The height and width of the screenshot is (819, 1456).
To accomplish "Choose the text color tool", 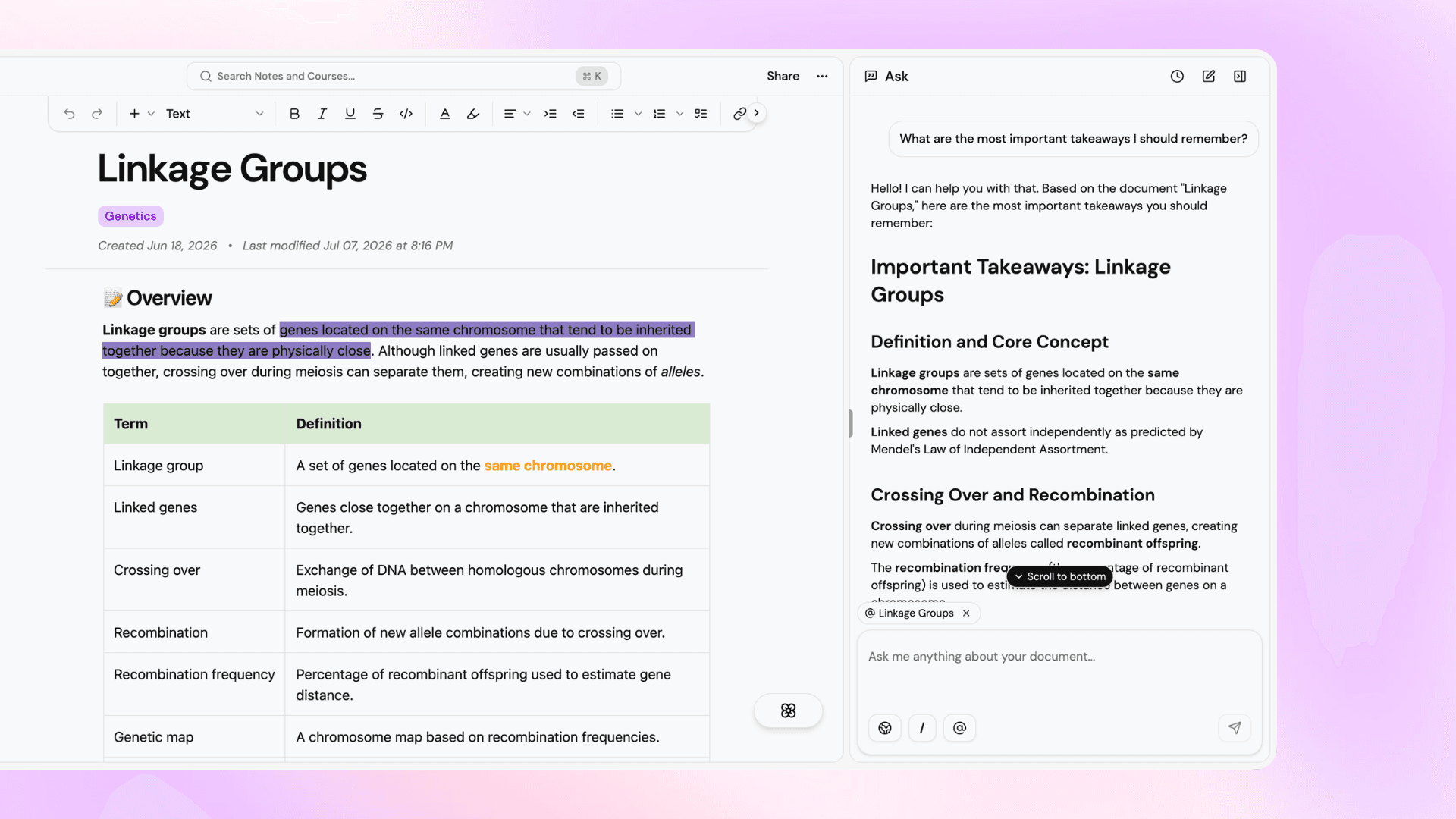I will [x=445, y=114].
